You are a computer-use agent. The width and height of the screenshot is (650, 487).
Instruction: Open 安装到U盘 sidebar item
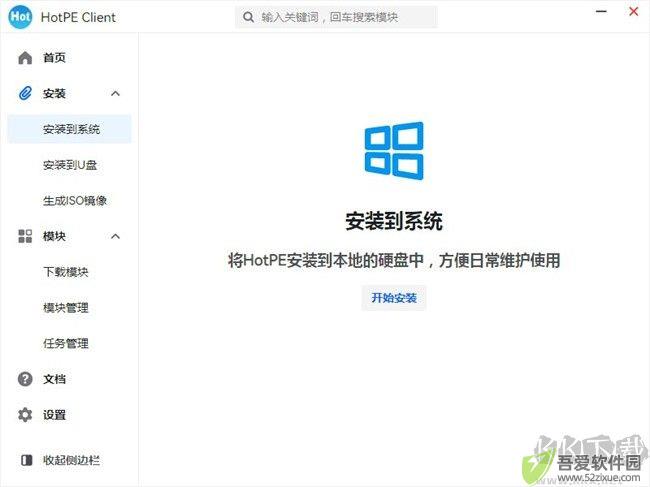click(70, 165)
